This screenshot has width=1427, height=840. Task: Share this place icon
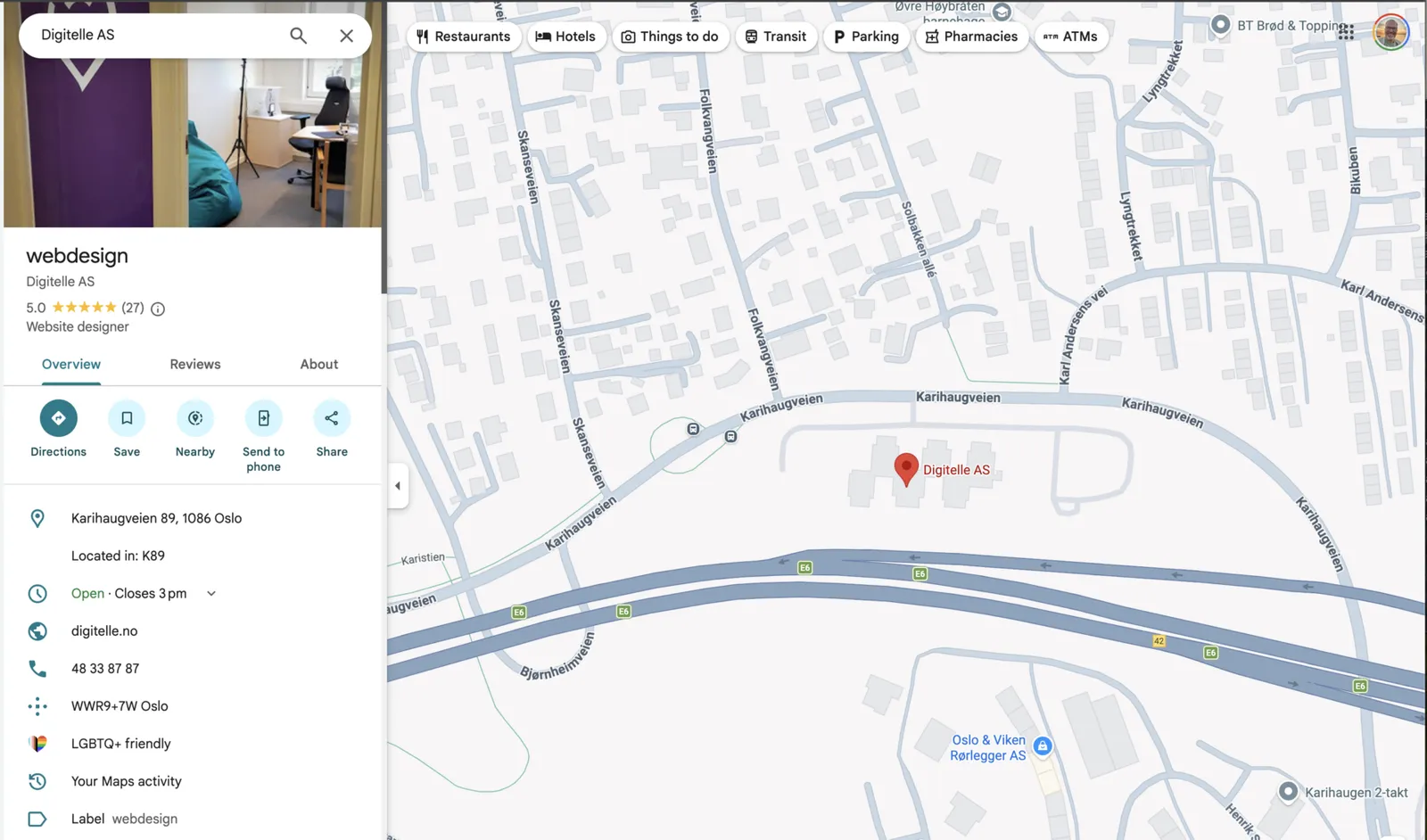point(332,418)
